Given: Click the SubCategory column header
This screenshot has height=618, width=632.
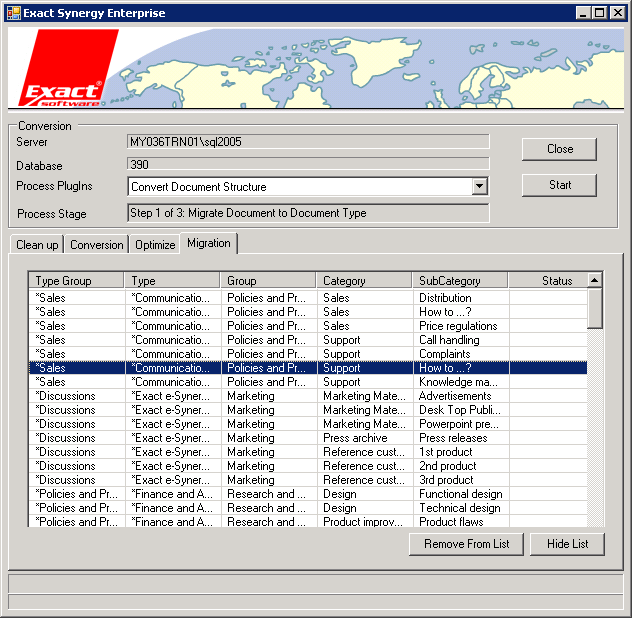Looking at the screenshot, I should [x=460, y=281].
